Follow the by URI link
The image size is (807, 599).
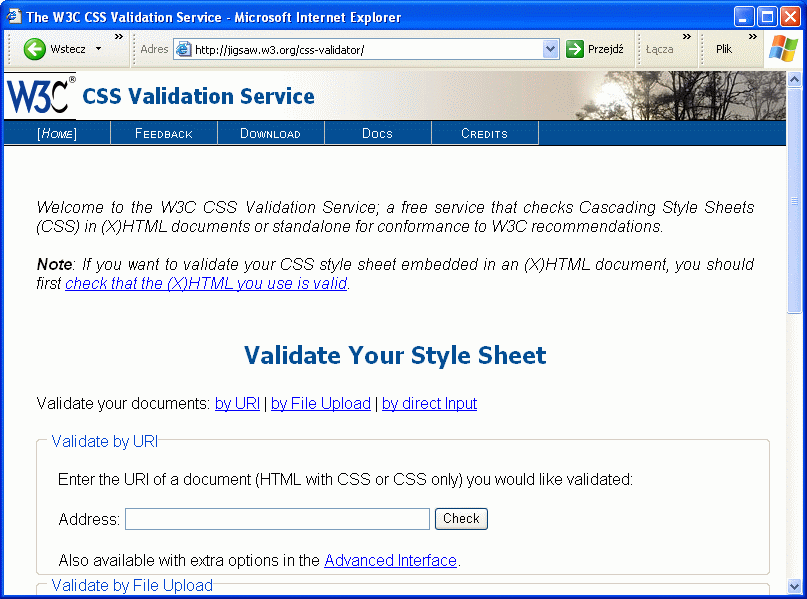point(237,403)
